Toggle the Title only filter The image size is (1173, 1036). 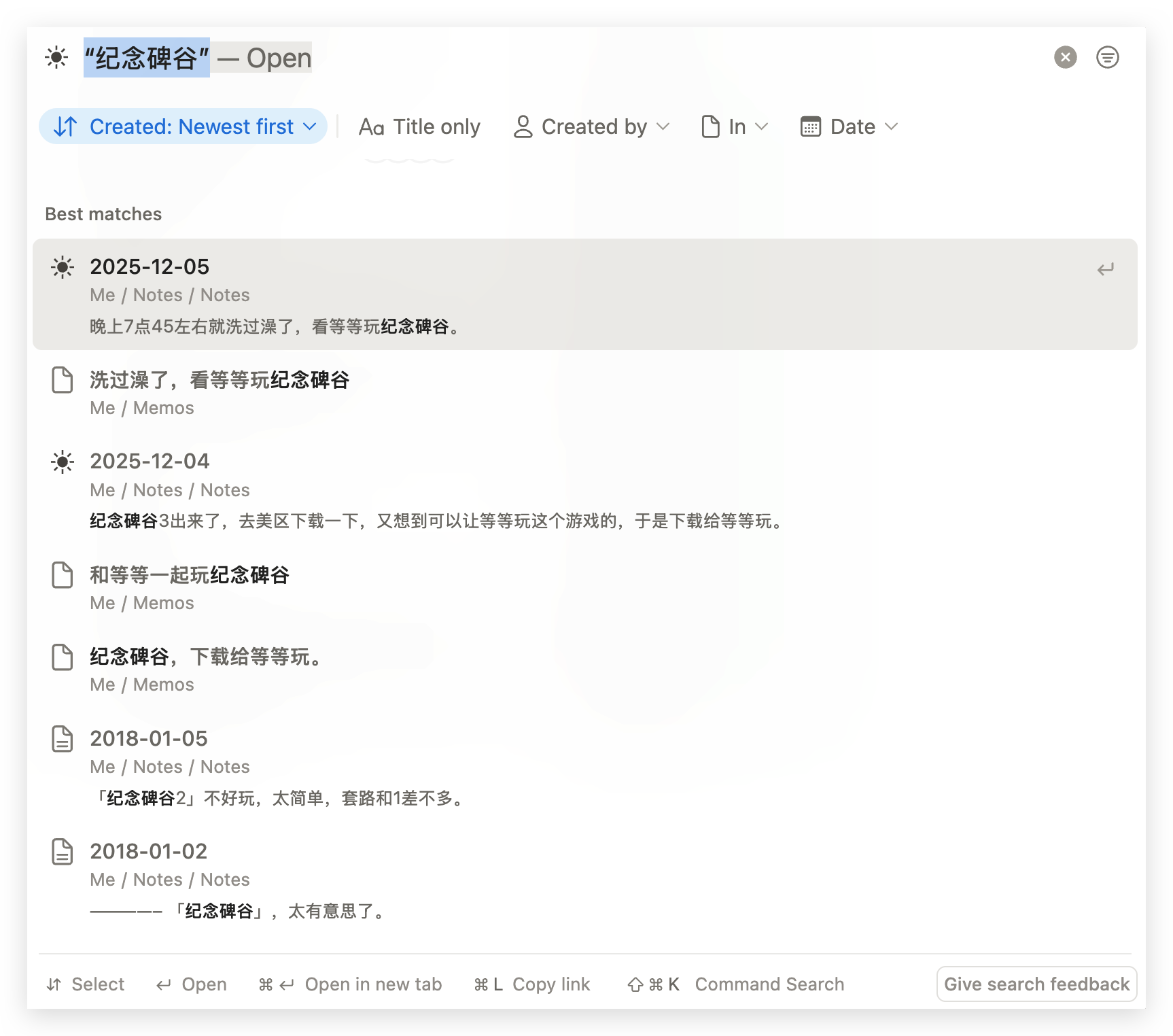coord(419,127)
